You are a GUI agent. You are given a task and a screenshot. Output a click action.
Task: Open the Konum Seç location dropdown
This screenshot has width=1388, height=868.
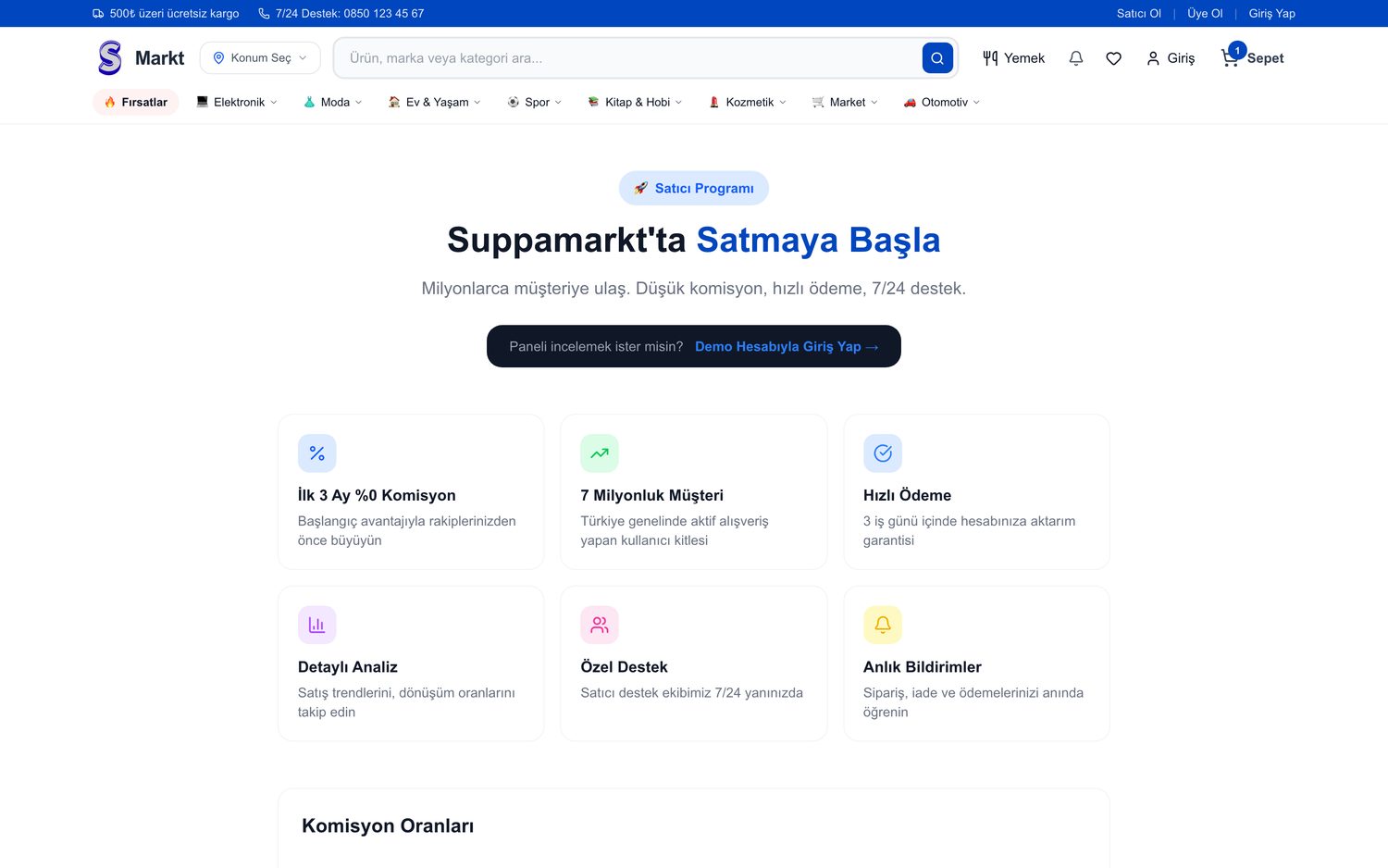pyautogui.click(x=260, y=57)
